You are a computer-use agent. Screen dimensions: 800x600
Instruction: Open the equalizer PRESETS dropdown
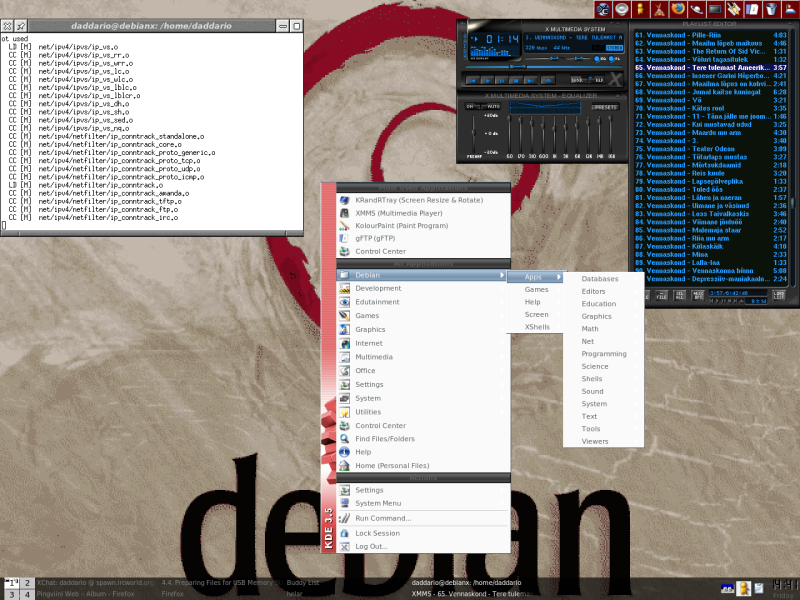pyautogui.click(x=606, y=107)
